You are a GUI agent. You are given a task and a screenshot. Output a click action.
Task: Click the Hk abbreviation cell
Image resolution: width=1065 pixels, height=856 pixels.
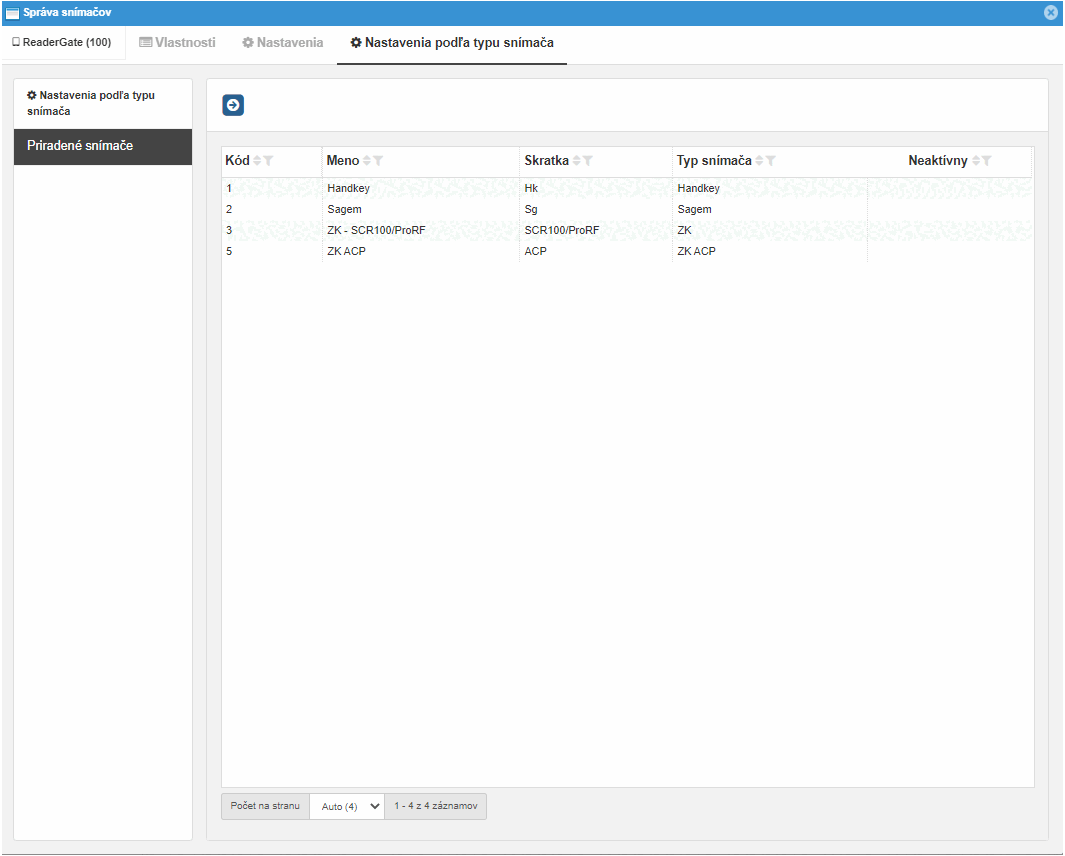point(531,189)
